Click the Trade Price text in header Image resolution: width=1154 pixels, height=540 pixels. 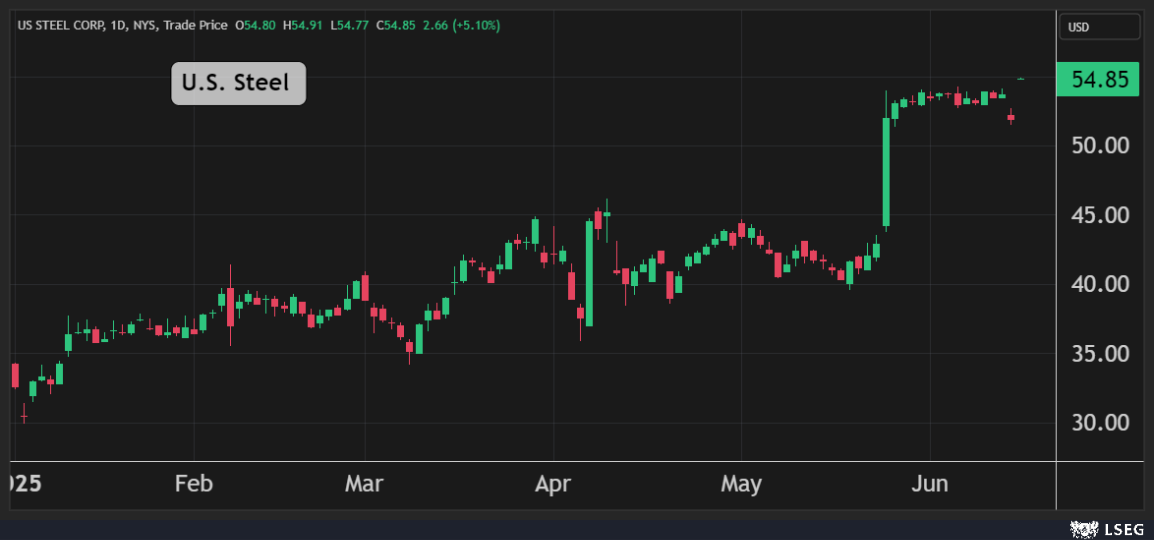pos(198,24)
